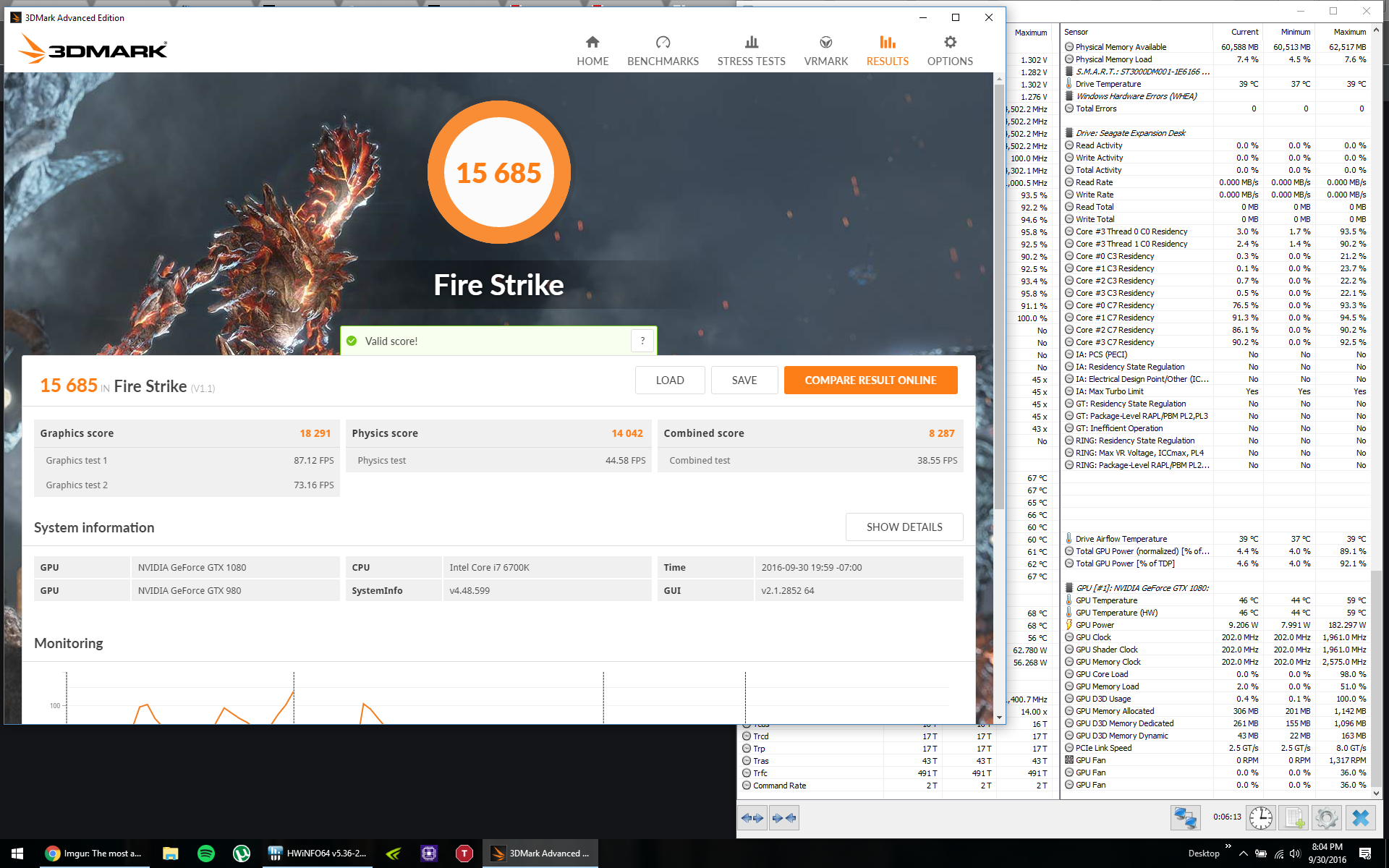Click the Combined score 8 287 value

point(942,433)
